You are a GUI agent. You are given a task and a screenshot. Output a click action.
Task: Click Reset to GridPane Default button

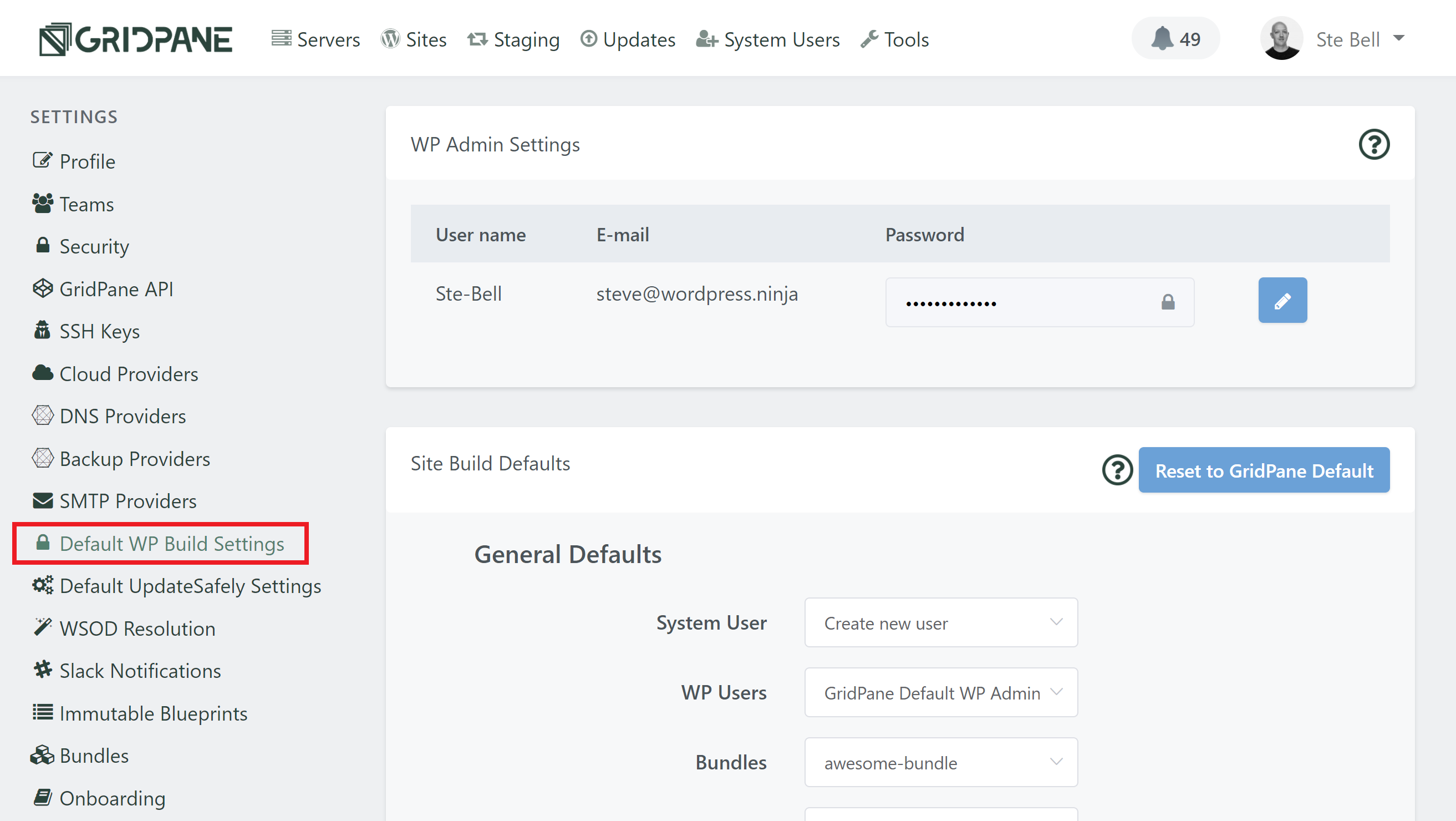(1264, 470)
